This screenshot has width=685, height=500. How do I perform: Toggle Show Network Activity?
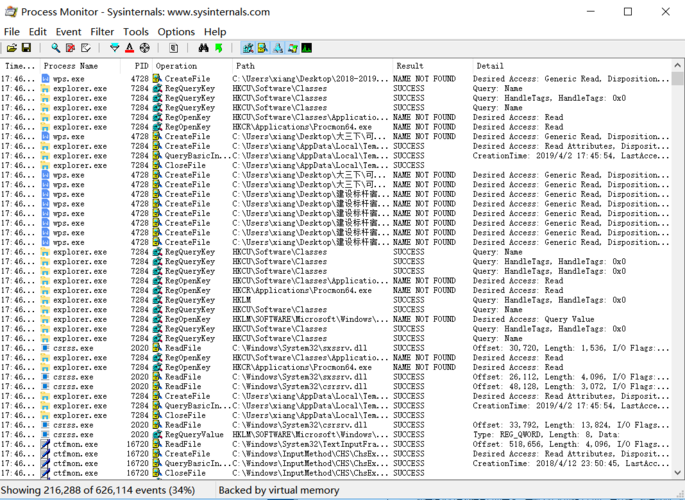point(278,48)
